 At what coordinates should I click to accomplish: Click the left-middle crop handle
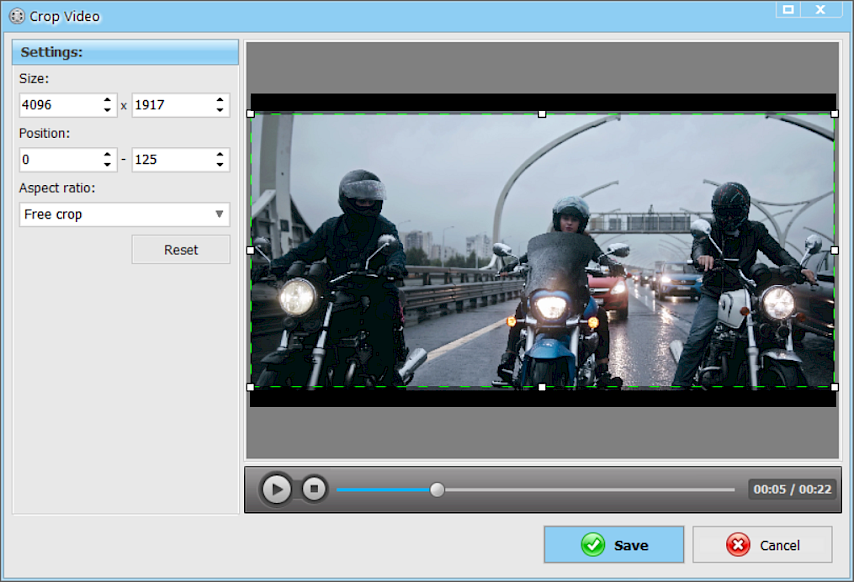[x=251, y=250]
